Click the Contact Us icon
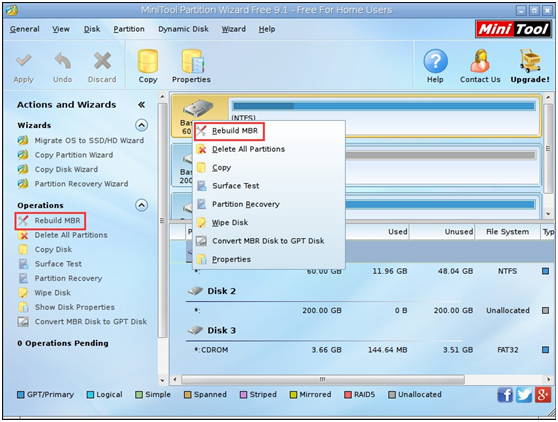The height and width of the screenshot is (422, 558). [480, 61]
